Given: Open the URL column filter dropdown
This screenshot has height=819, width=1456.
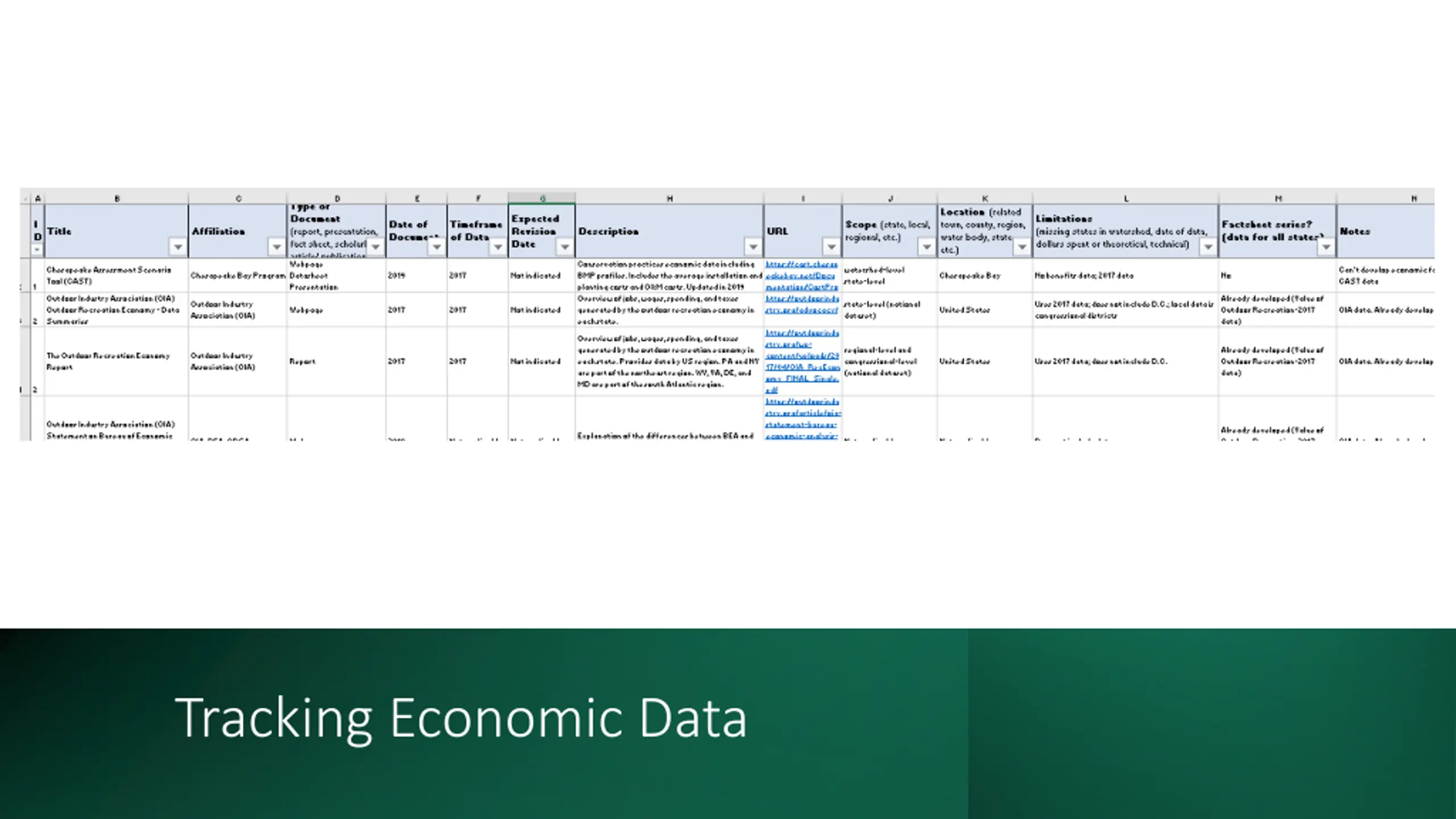Looking at the screenshot, I should pos(832,247).
